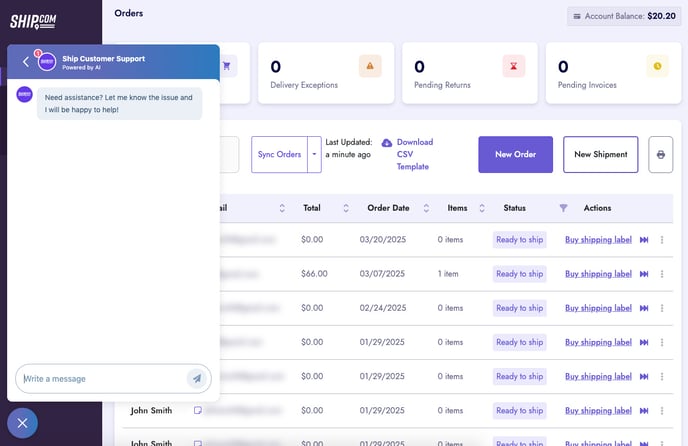Click the Ship.com logo

tap(33, 21)
